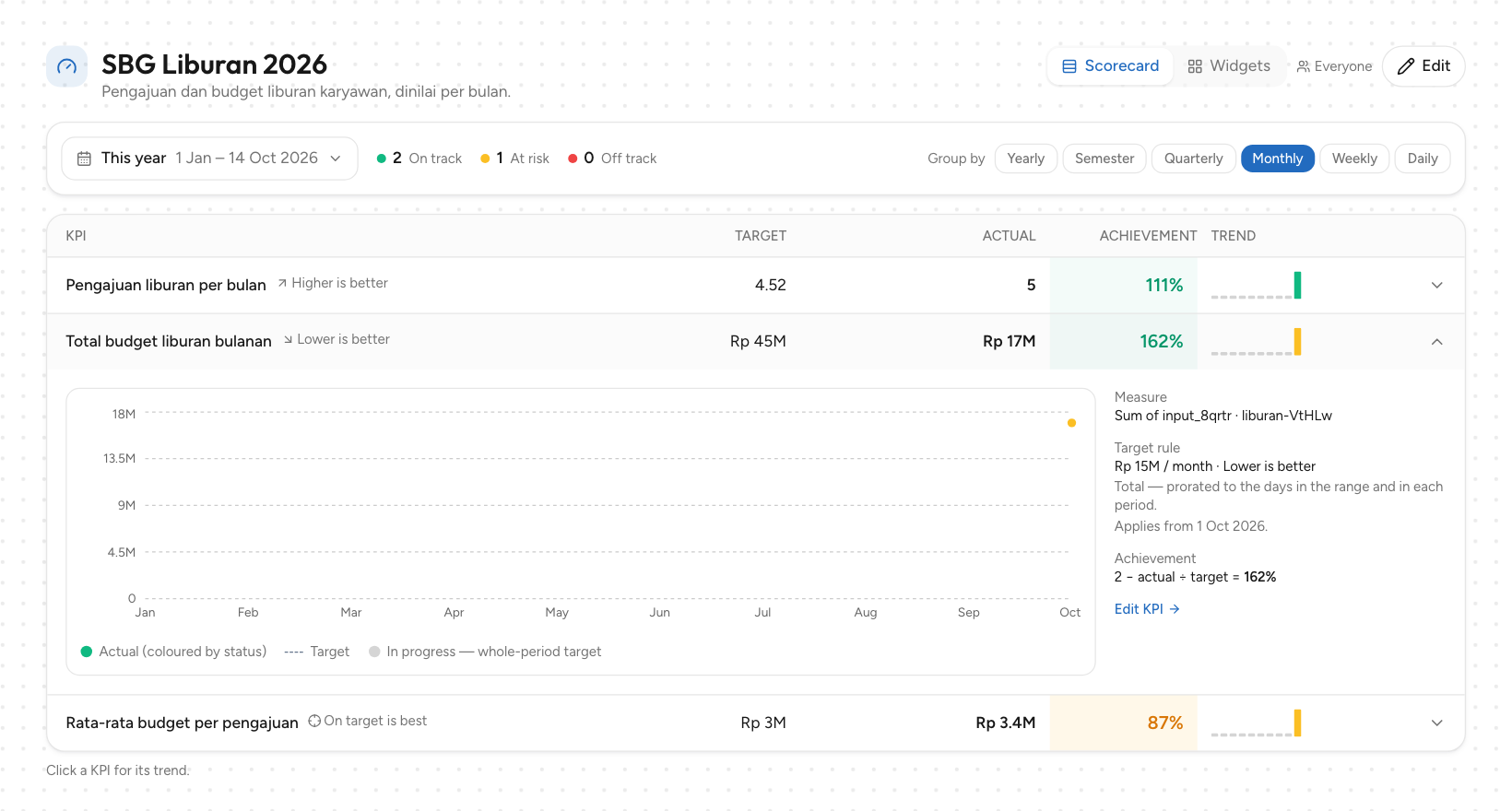Click the In progress legend gray swatch
Screen dimensions: 1512x811
coord(374,652)
